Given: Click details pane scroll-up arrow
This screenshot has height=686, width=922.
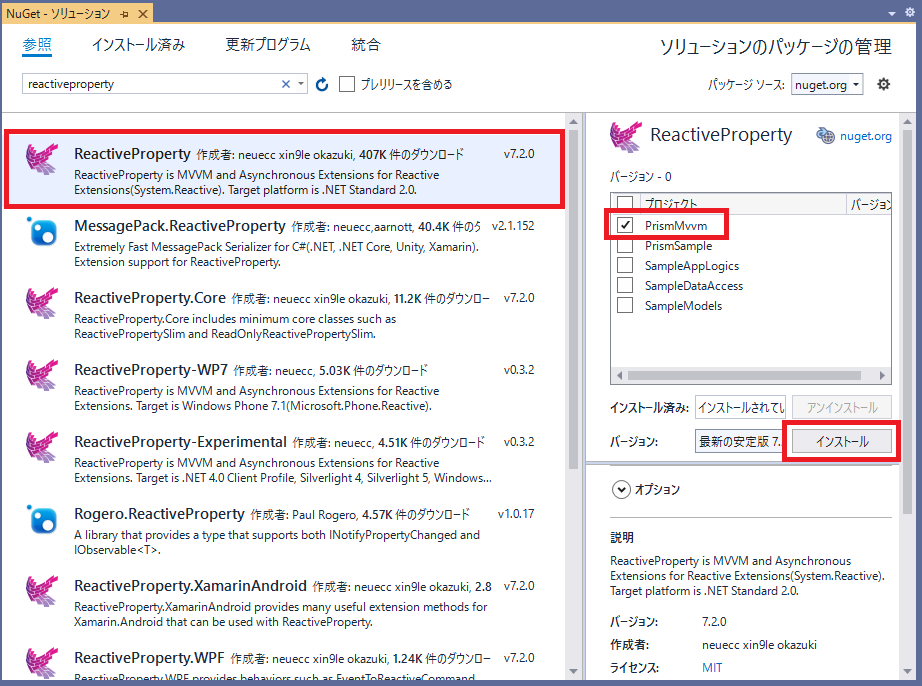Looking at the screenshot, I should point(907,122).
